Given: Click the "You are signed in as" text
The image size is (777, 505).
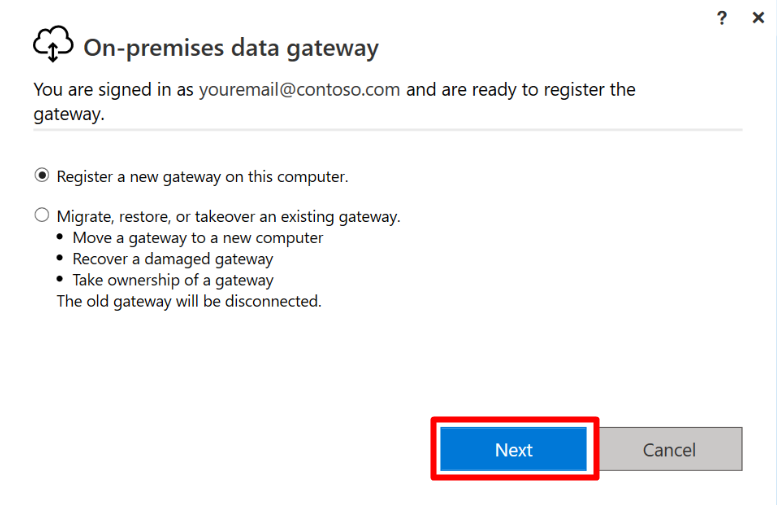Looking at the screenshot, I should 113,90.
